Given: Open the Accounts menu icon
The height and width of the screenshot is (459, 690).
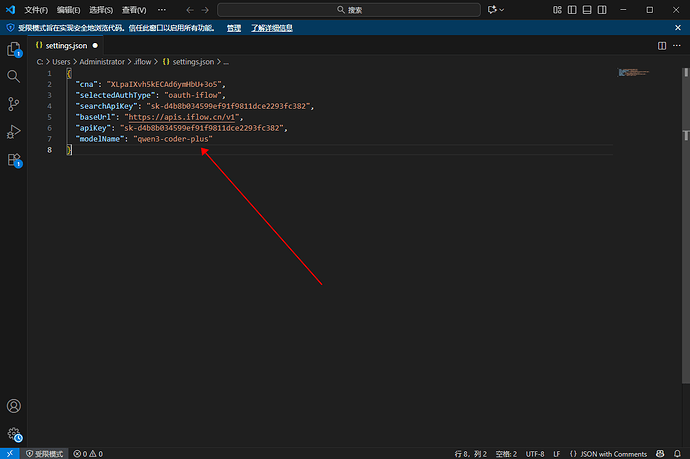Looking at the screenshot, I should [14, 407].
